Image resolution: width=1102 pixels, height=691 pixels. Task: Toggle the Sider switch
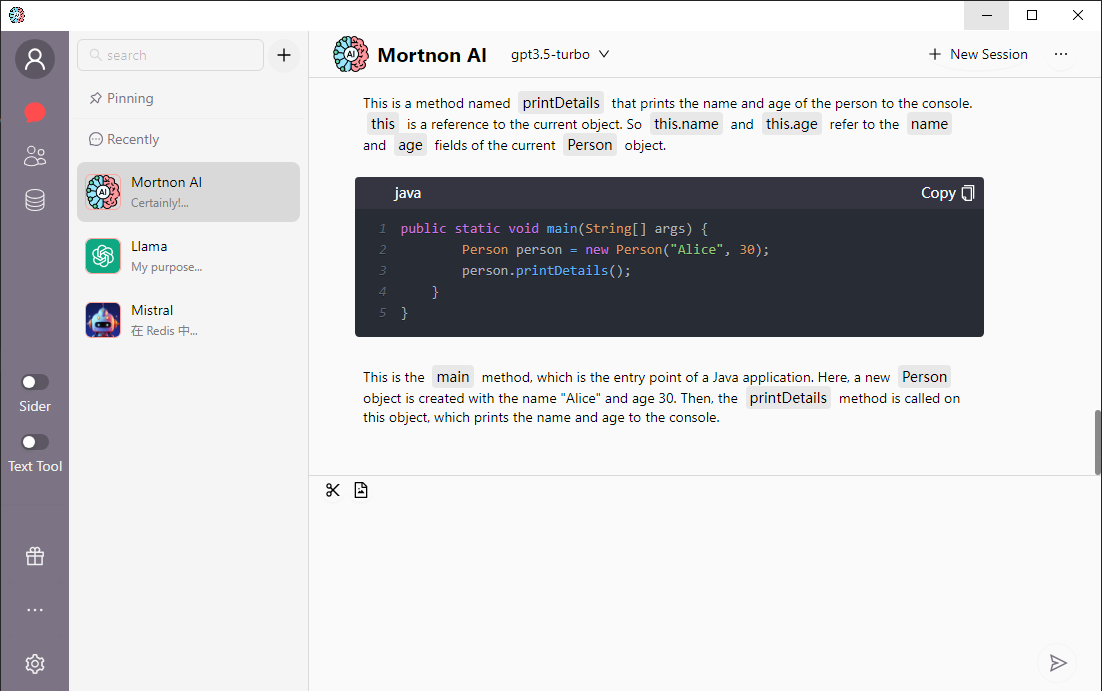pos(35,382)
